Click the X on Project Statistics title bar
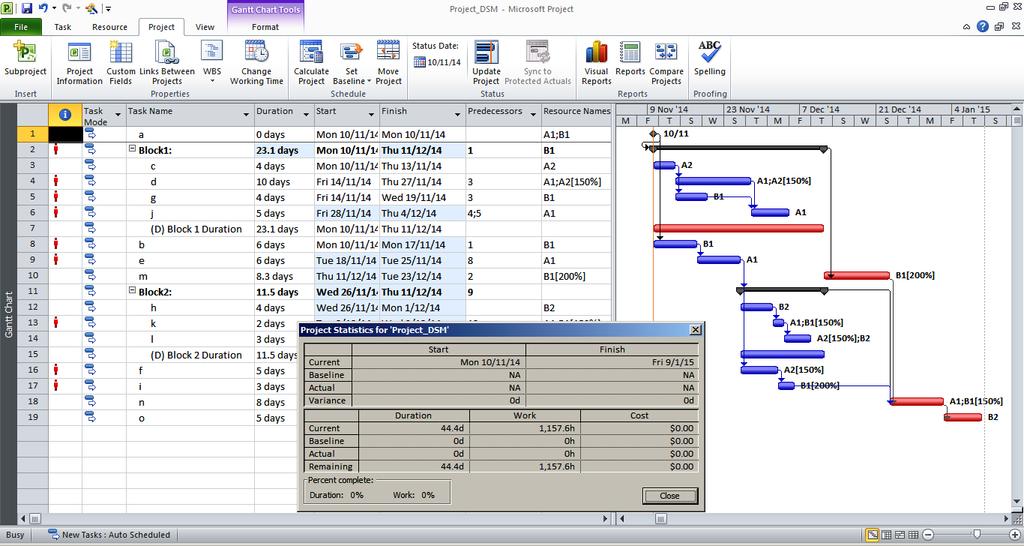 tap(696, 330)
